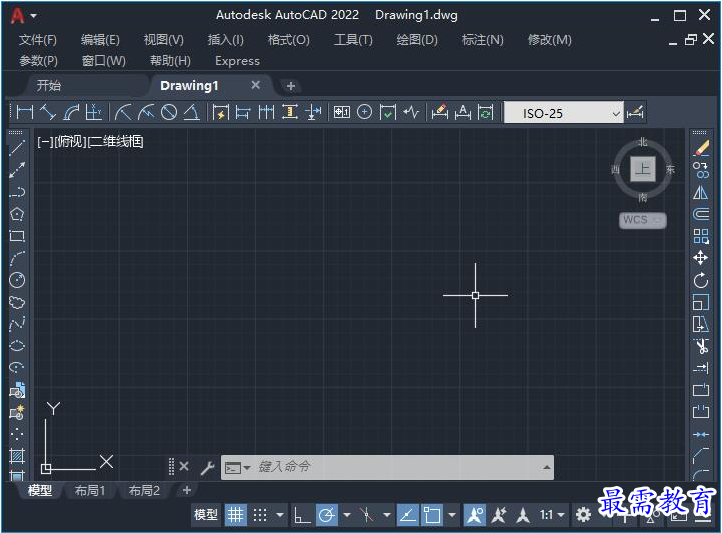Screen dimensions: 722x533
Task: Select the Aligned dimension tool
Action: coord(48,112)
